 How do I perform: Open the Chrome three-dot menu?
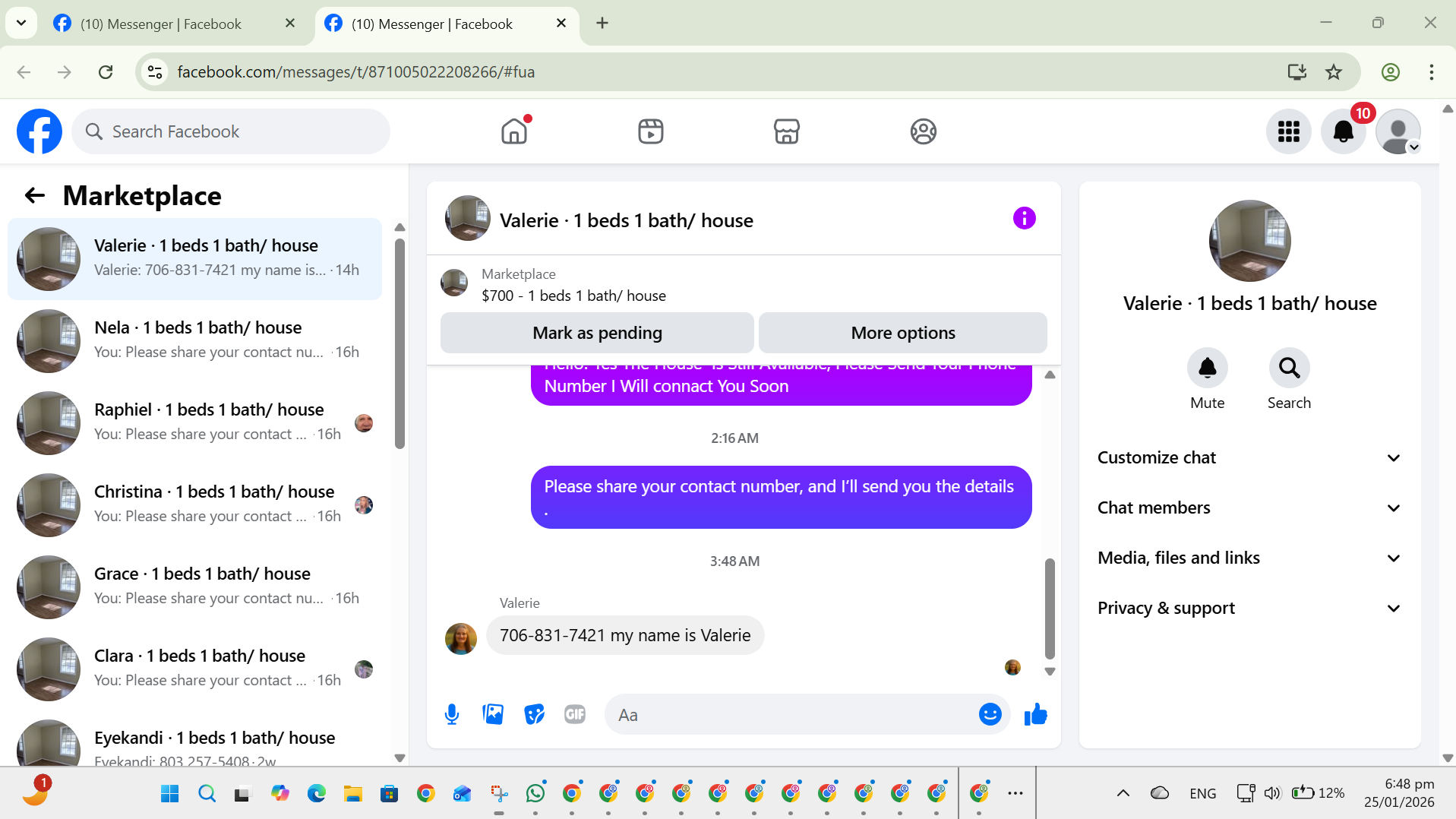(1431, 71)
